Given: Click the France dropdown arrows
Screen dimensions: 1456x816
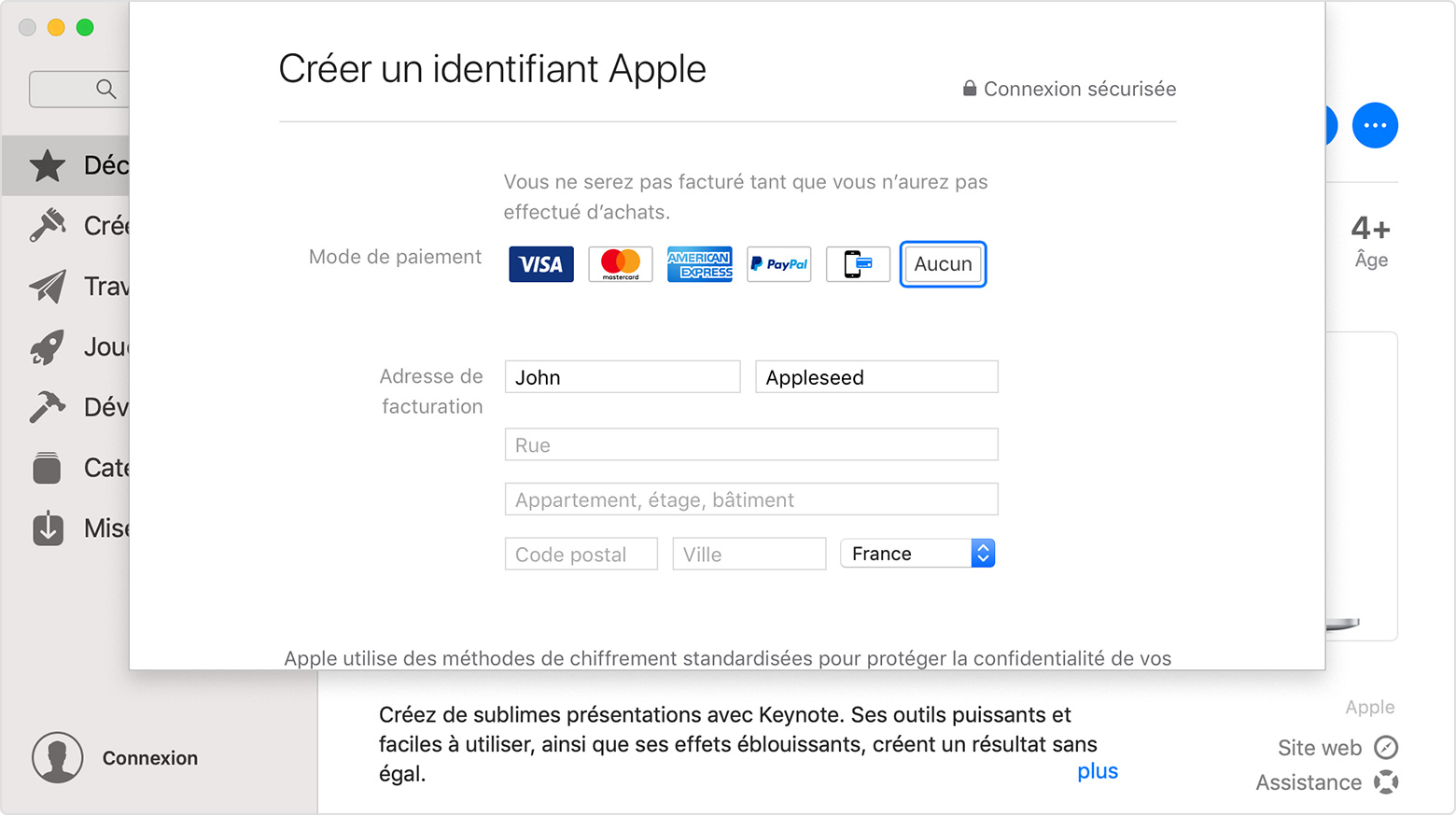Looking at the screenshot, I should pyautogui.click(x=983, y=554).
